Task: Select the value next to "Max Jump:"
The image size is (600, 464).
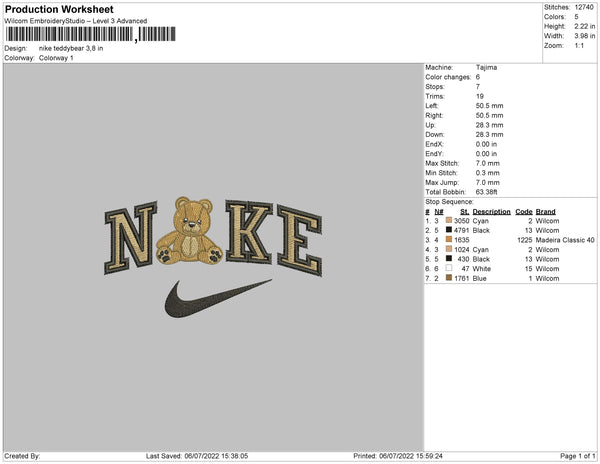Action: (488, 182)
